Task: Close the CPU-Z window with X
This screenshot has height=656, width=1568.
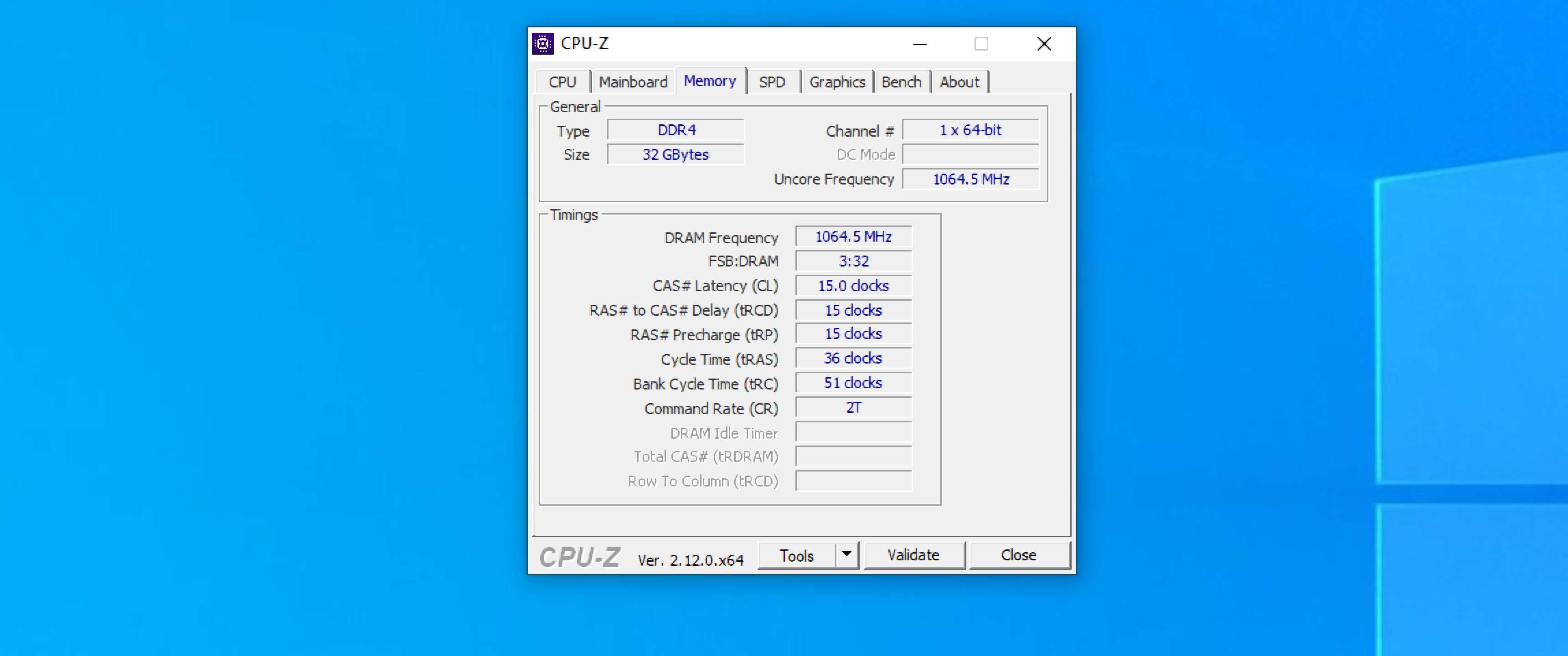Action: 1045,44
